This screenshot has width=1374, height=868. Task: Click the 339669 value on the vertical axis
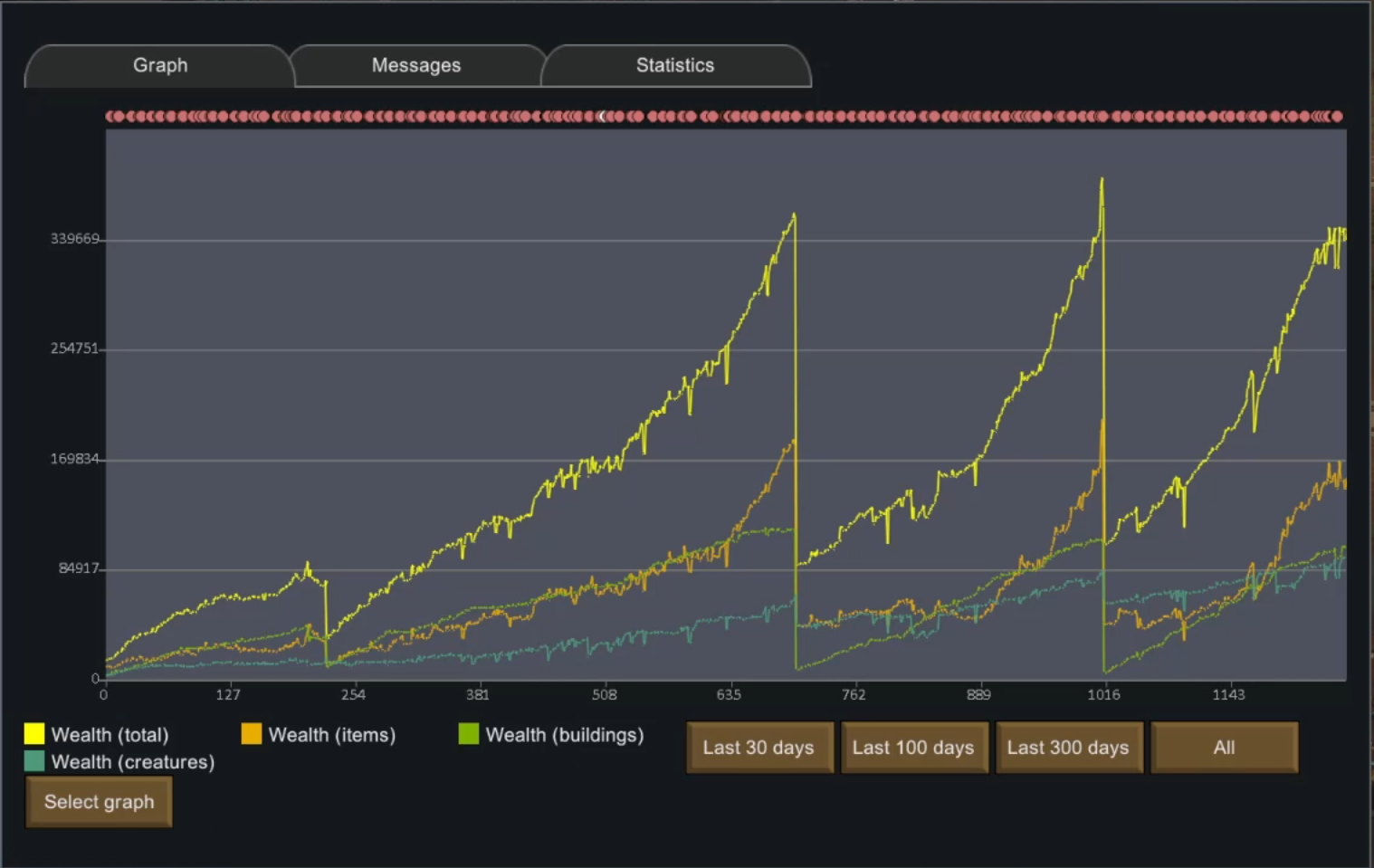point(74,239)
